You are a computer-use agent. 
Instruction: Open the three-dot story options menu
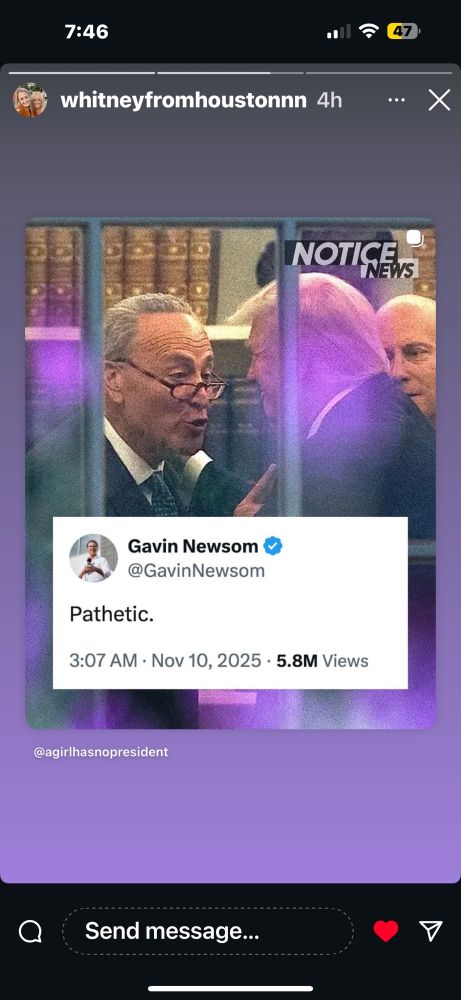(x=397, y=100)
